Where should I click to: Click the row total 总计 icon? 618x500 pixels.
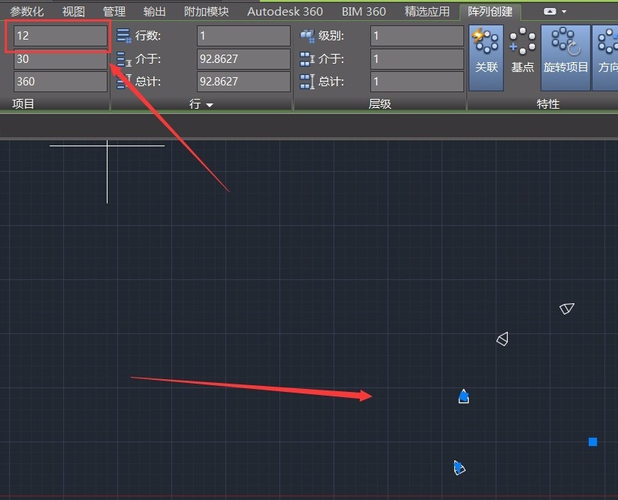(x=124, y=81)
